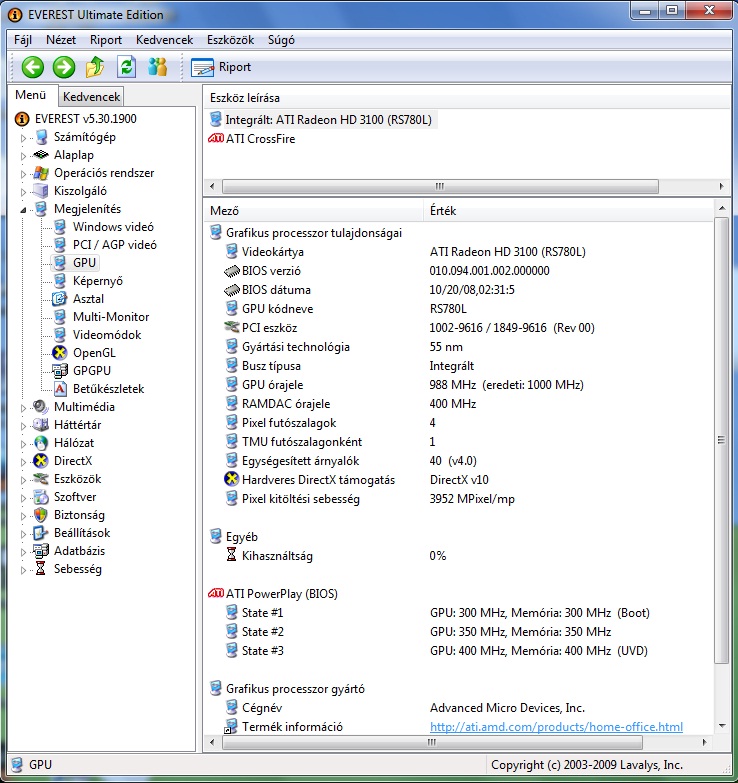Open the Nézet menu
Viewport: 738px width, 783px height.
click(61, 40)
